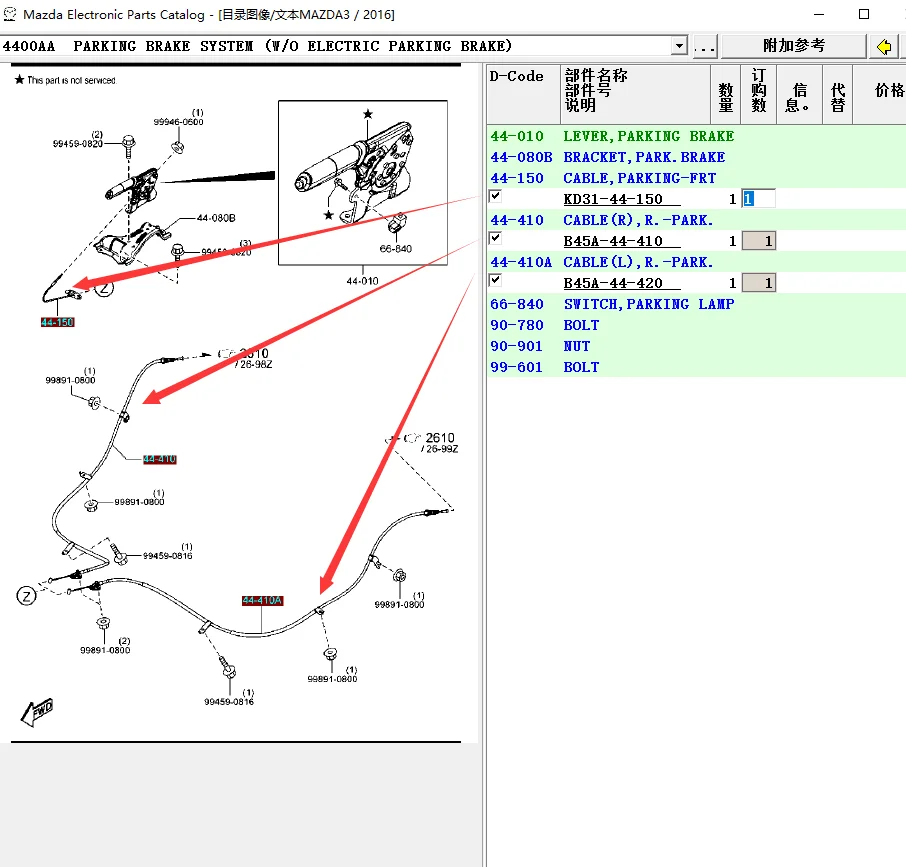Select the 90-780 BOLT row
Image resolution: width=906 pixels, height=867 pixels.
[696, 325]
